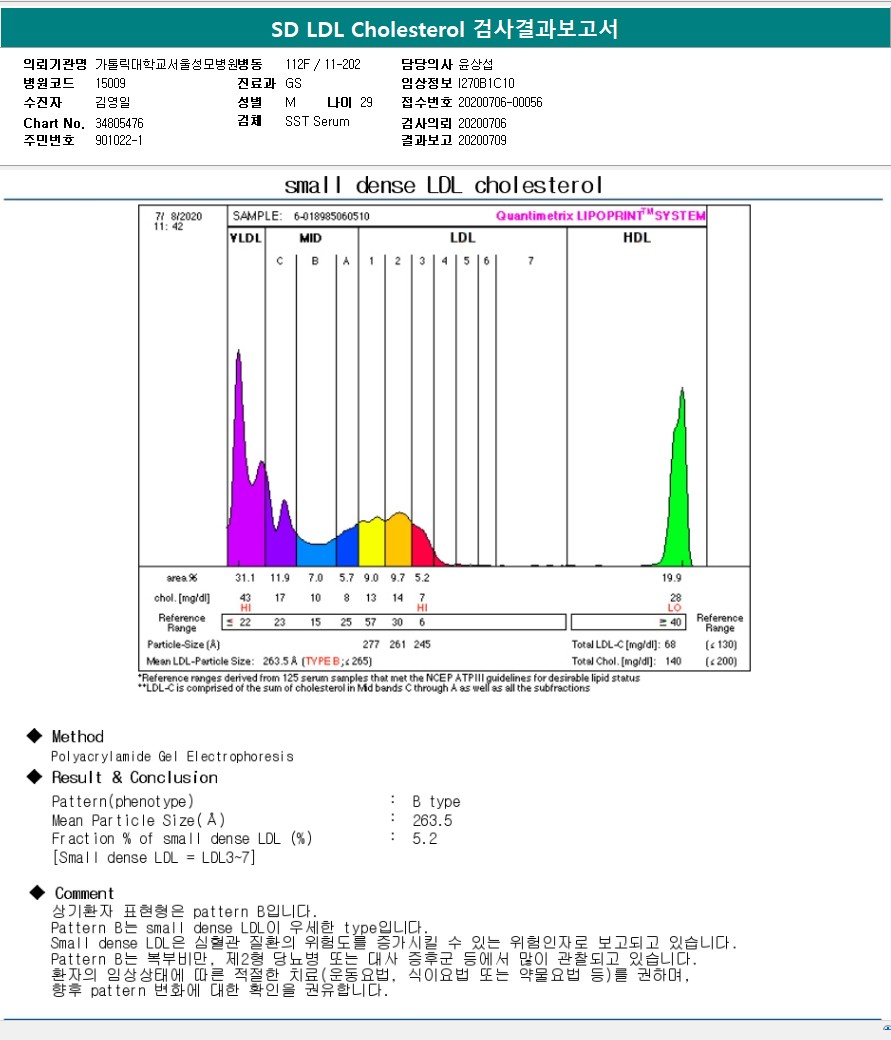Click the red LDL 3 band area
The width and height of the screenshot is (891, 1040).
point(423,547)
